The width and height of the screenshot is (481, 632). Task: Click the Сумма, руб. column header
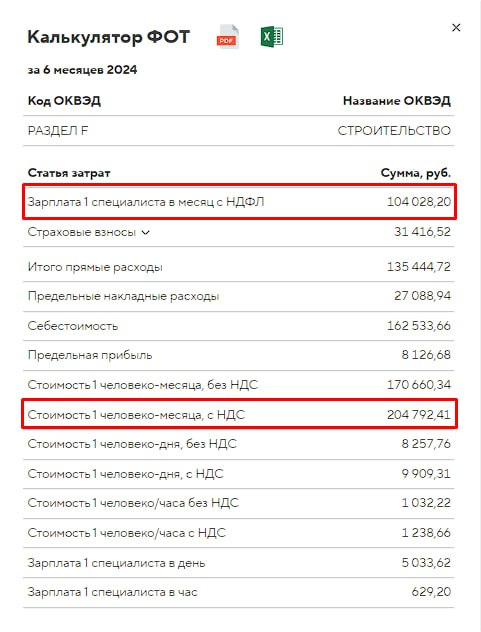416,173
